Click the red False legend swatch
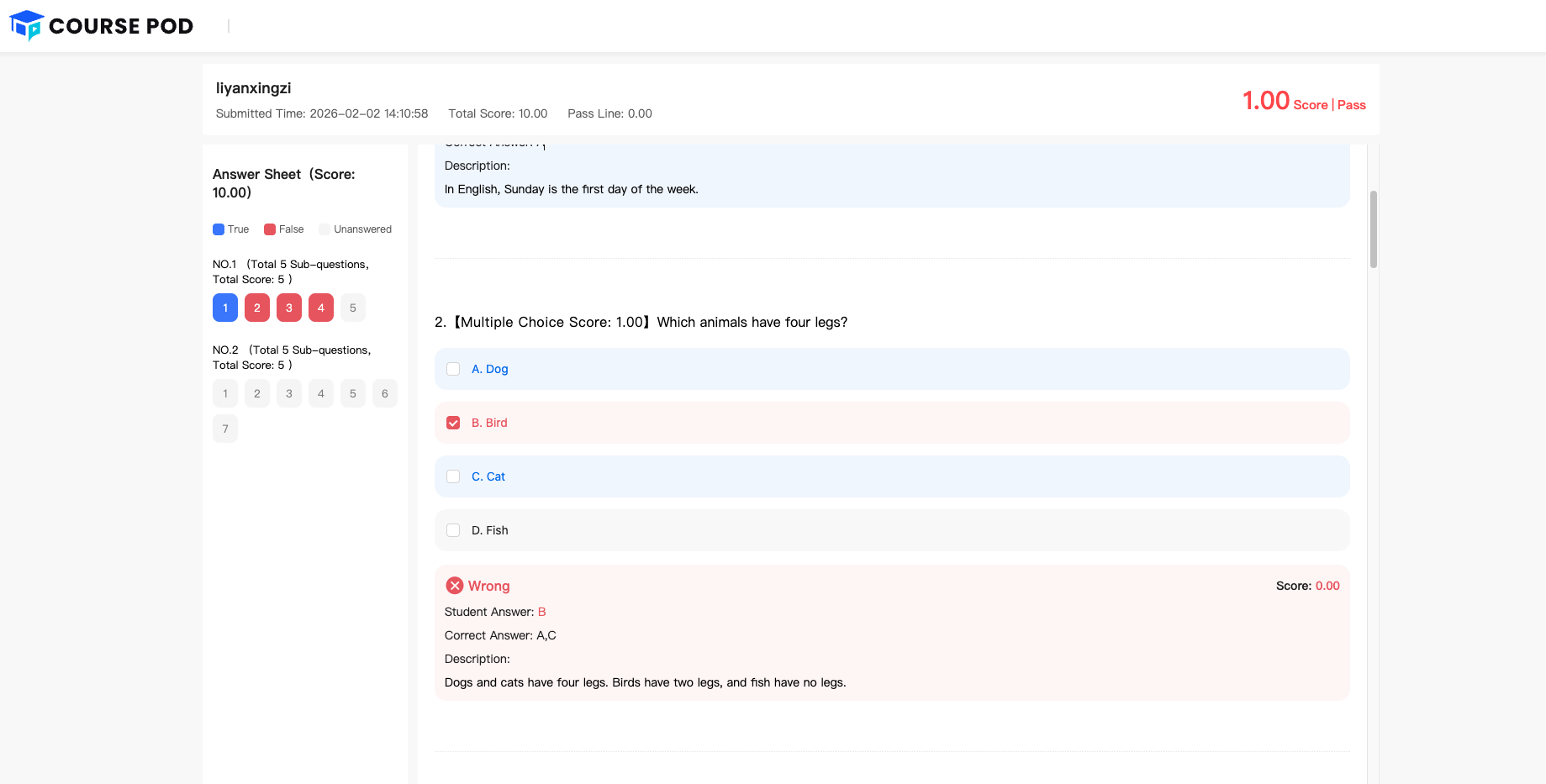Screen dimensions: 1546x784 (x=270, y=229)
